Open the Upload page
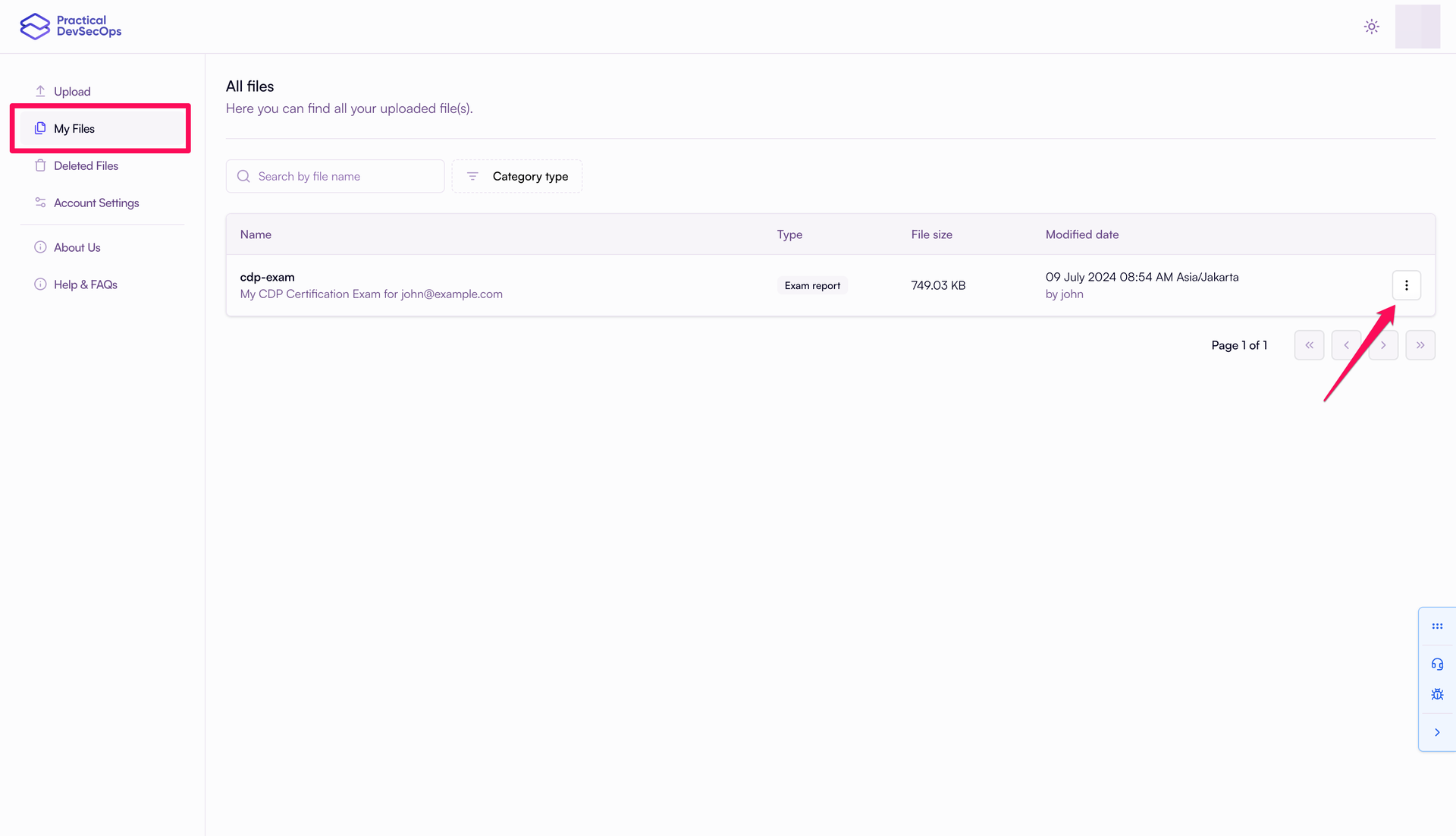 [x=72, y=92]
